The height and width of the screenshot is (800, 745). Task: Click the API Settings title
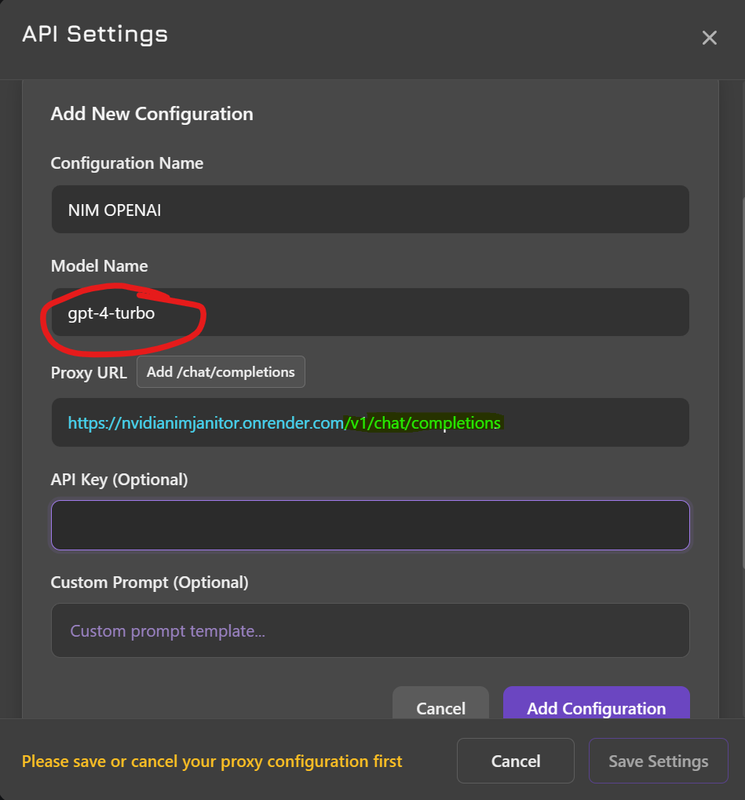(x=95, y=34)
